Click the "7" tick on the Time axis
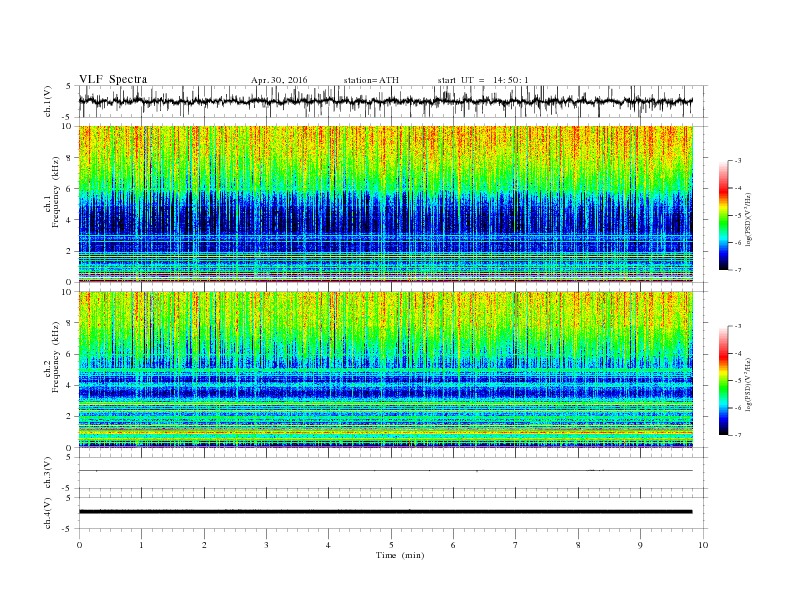Image resolution: width=792 pixels, height=612 pixels. (516, 545)
